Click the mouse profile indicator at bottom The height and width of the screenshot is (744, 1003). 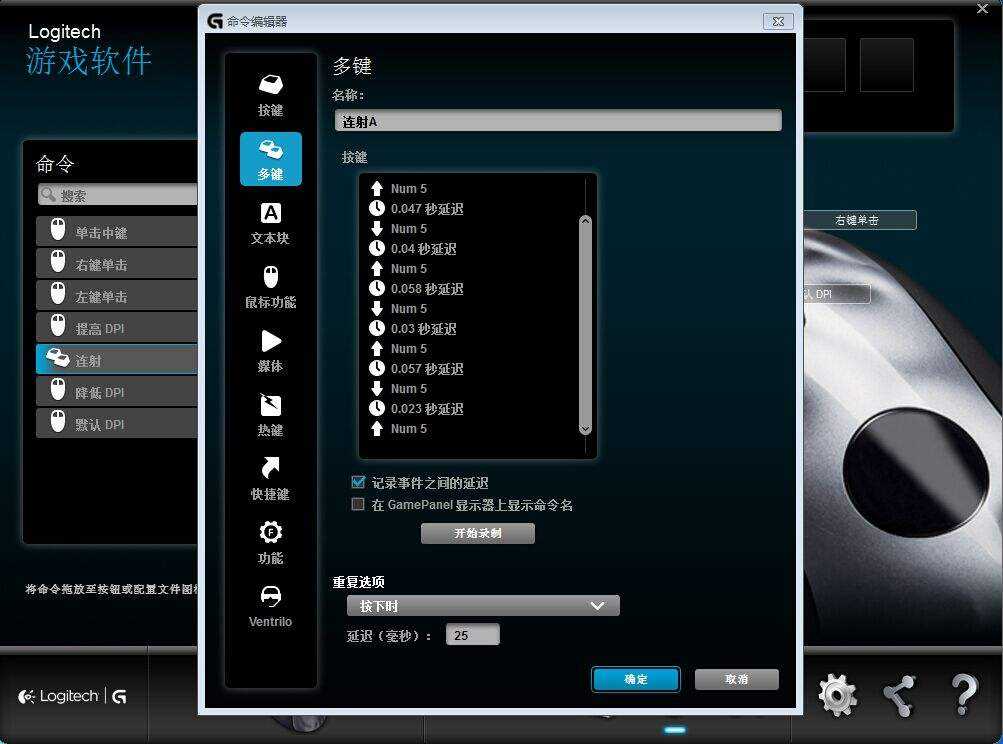(x=675, y=730)
